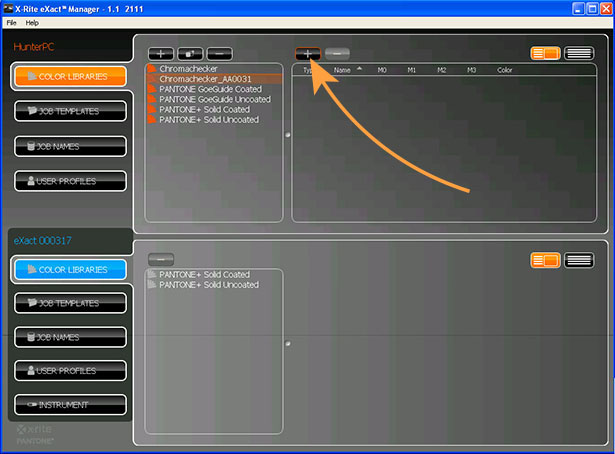The image size is (615, 454).
Task: Select PANTONE GoeGuide Coated library
Action: (214, 89)
